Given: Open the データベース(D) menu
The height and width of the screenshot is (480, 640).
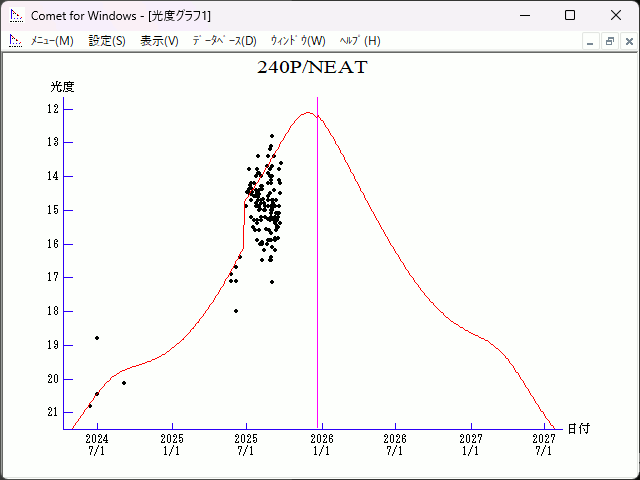Looking at the screenshot, I should [x=224, y=41].
